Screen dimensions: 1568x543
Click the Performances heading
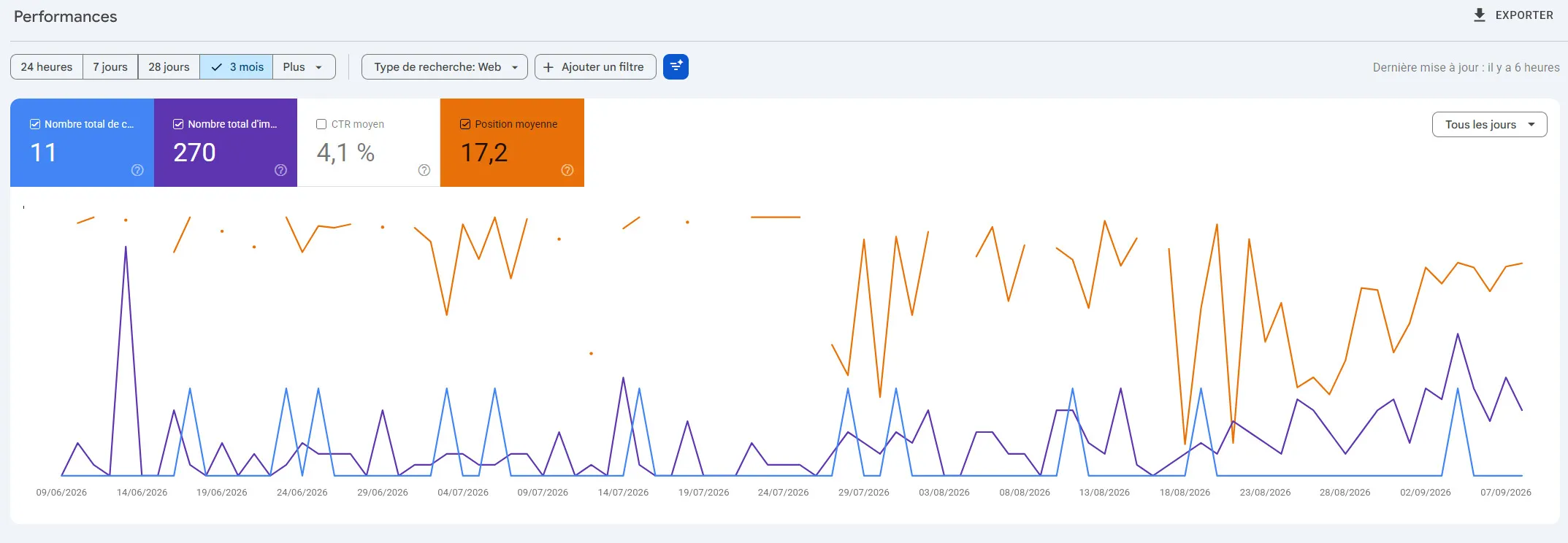coord(66,17)
